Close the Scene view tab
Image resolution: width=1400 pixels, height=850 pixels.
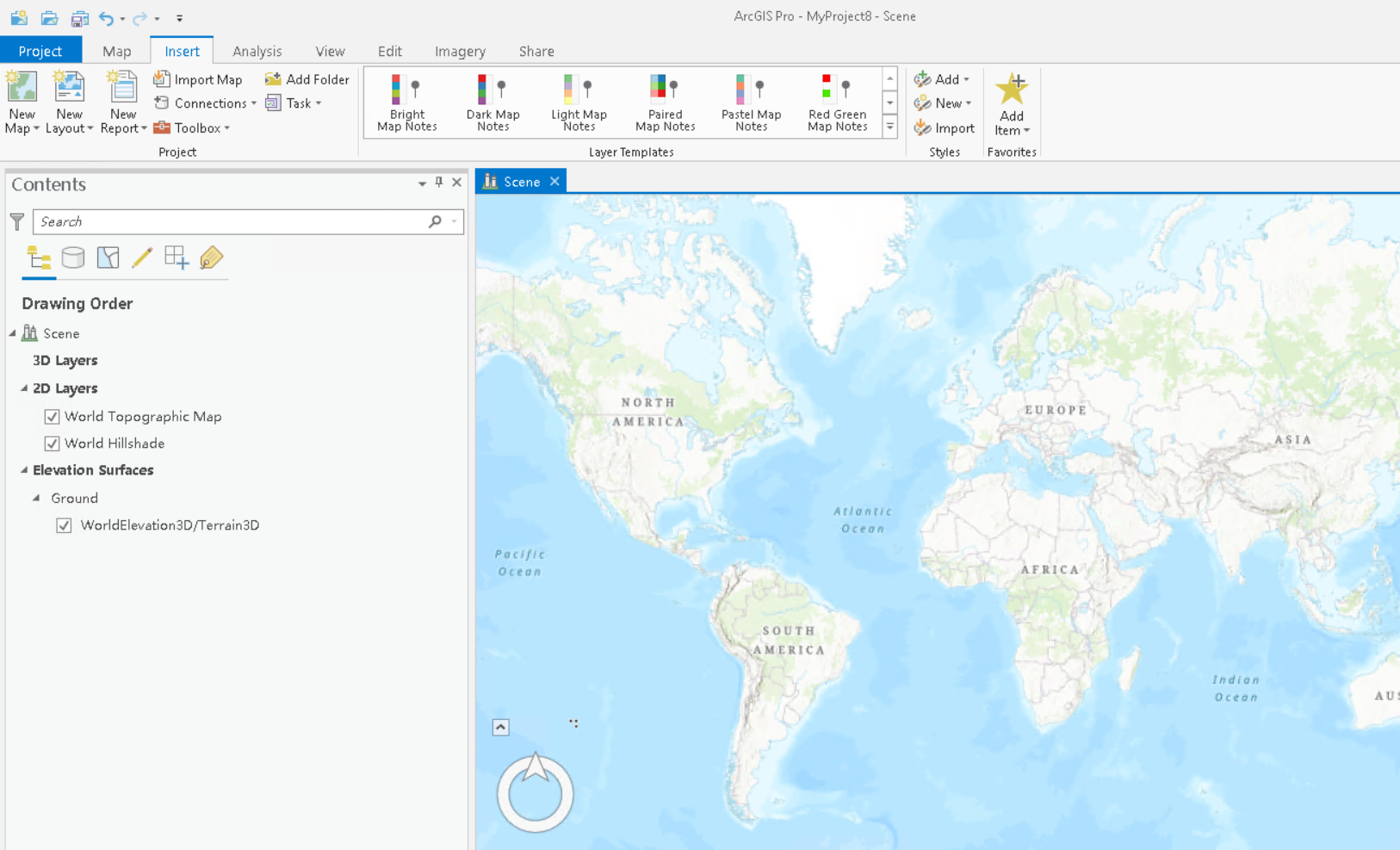pos(554,182)
